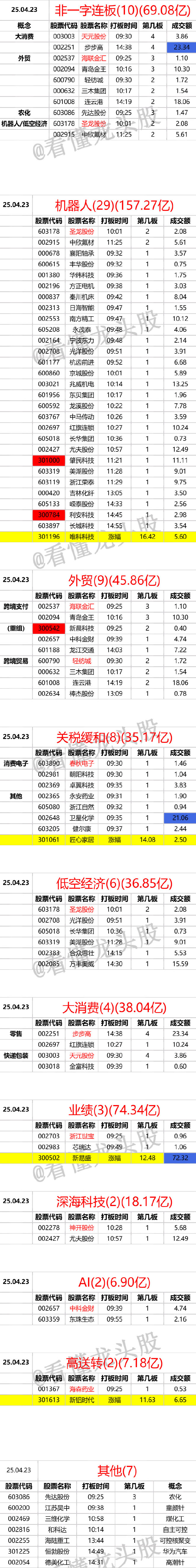Click the 高送转(2)(7.18亿) section heading

point(115,1362)
